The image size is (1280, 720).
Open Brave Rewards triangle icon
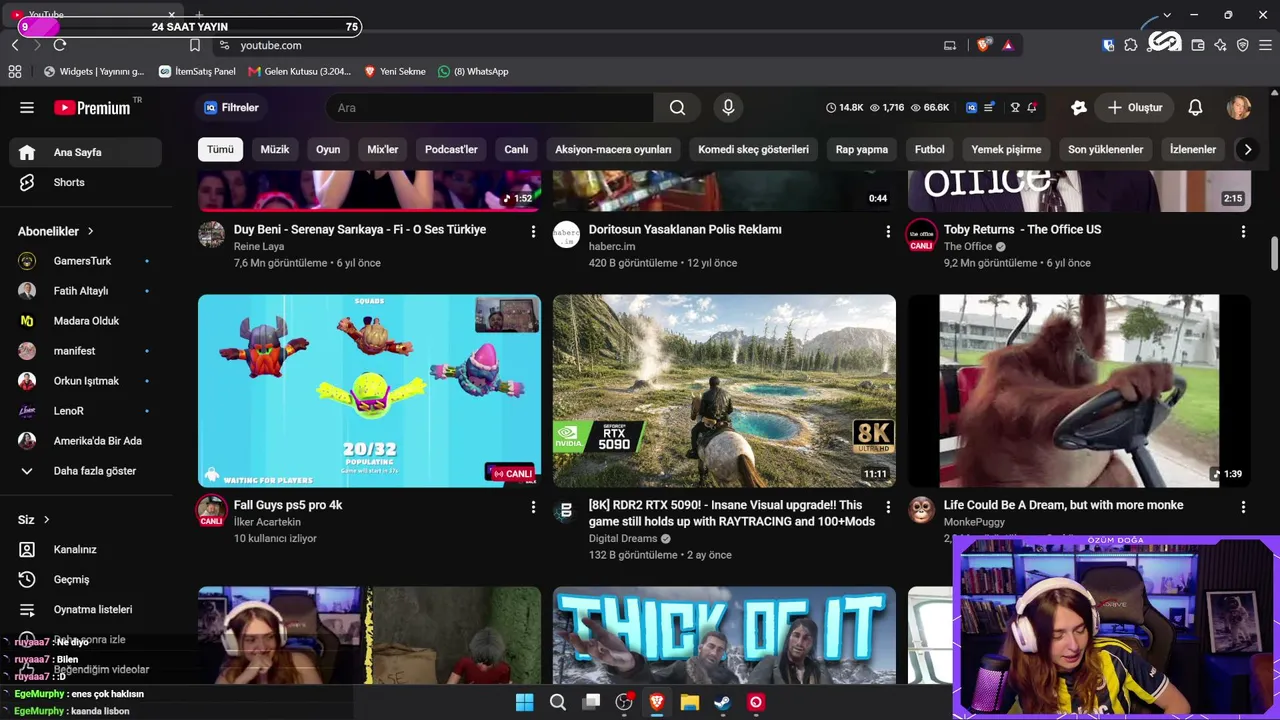tap(1007, 45)
